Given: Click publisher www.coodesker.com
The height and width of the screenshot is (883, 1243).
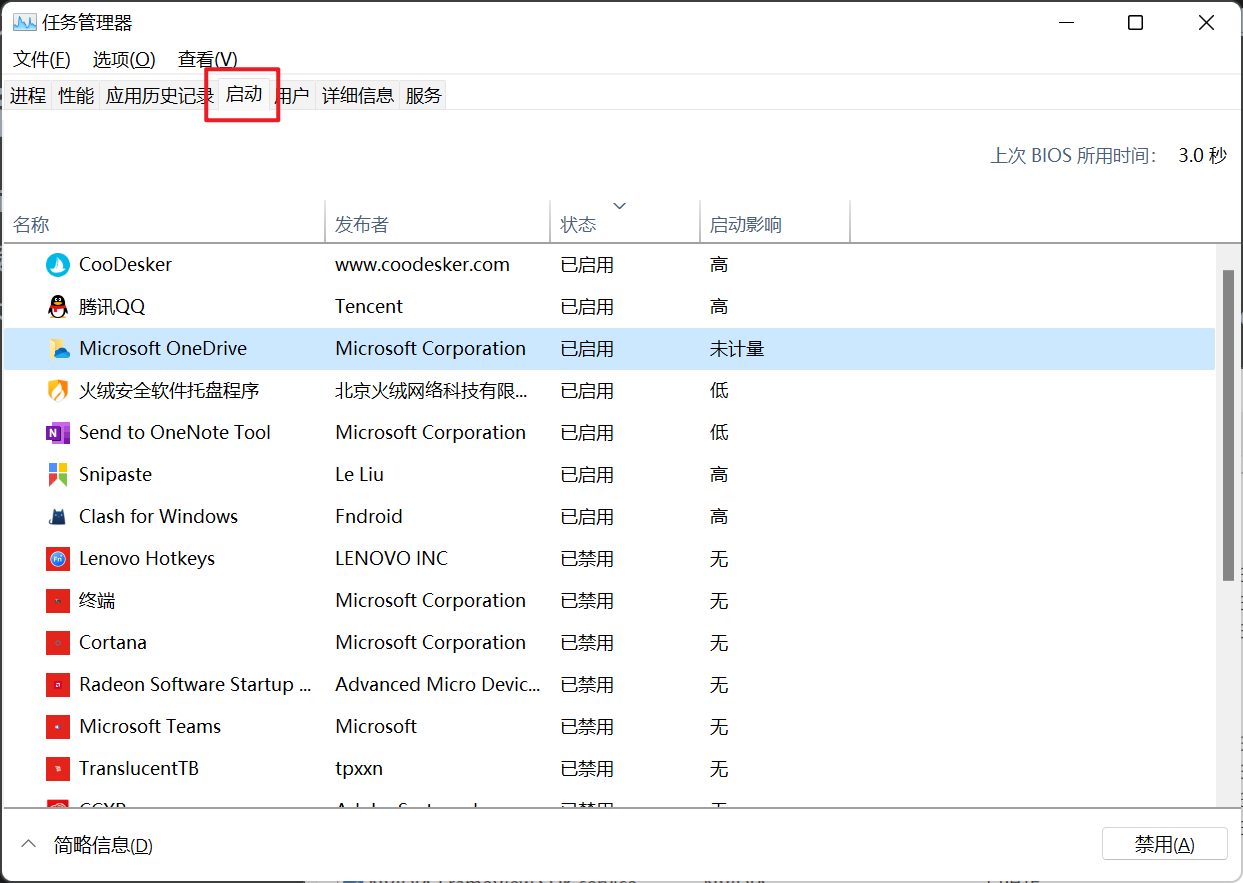Looking at the screenshot, I should pyautogui.click(x=422, y=265).
